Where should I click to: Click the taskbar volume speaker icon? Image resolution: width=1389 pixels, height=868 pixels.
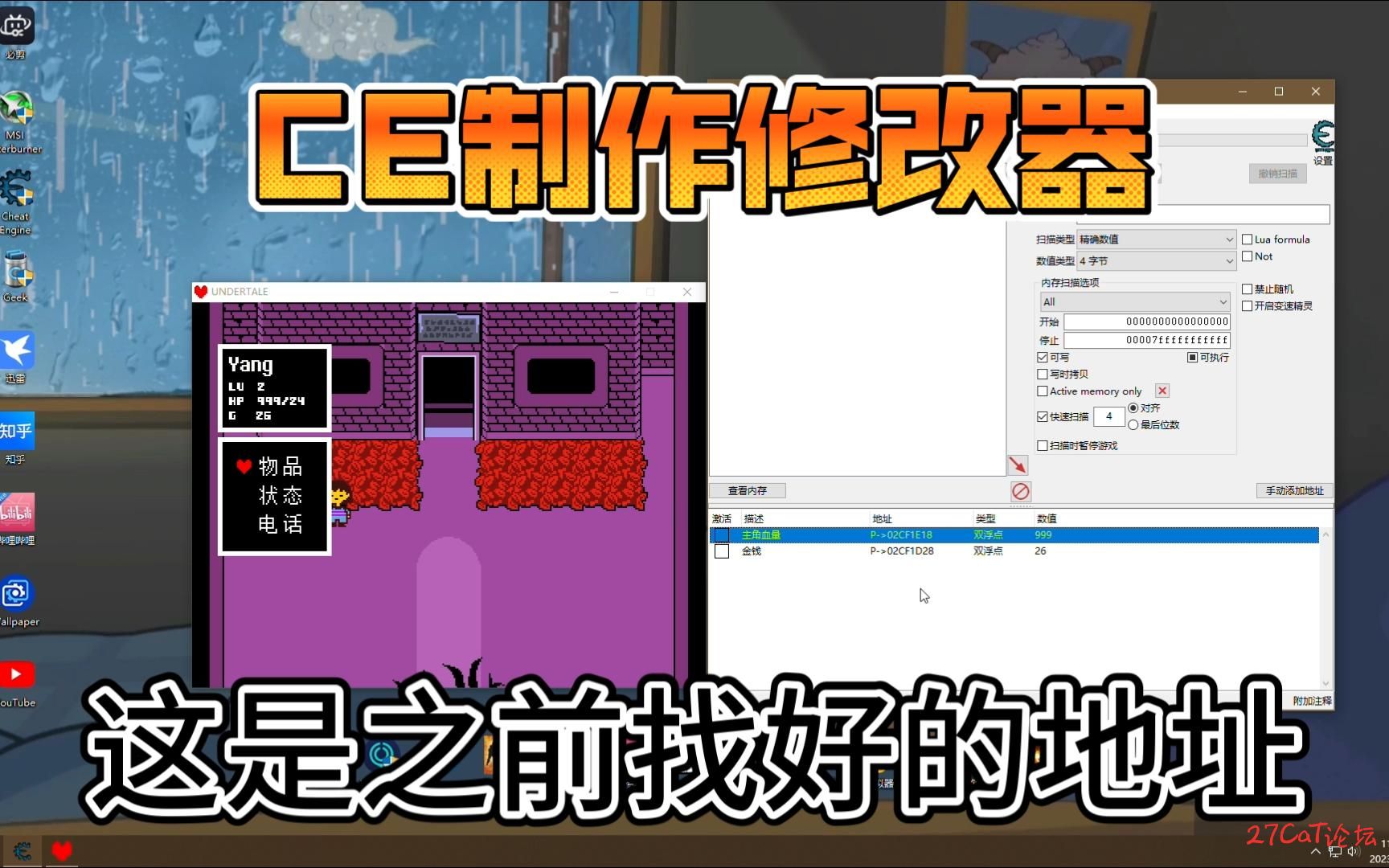click(x=1353, y=851)
